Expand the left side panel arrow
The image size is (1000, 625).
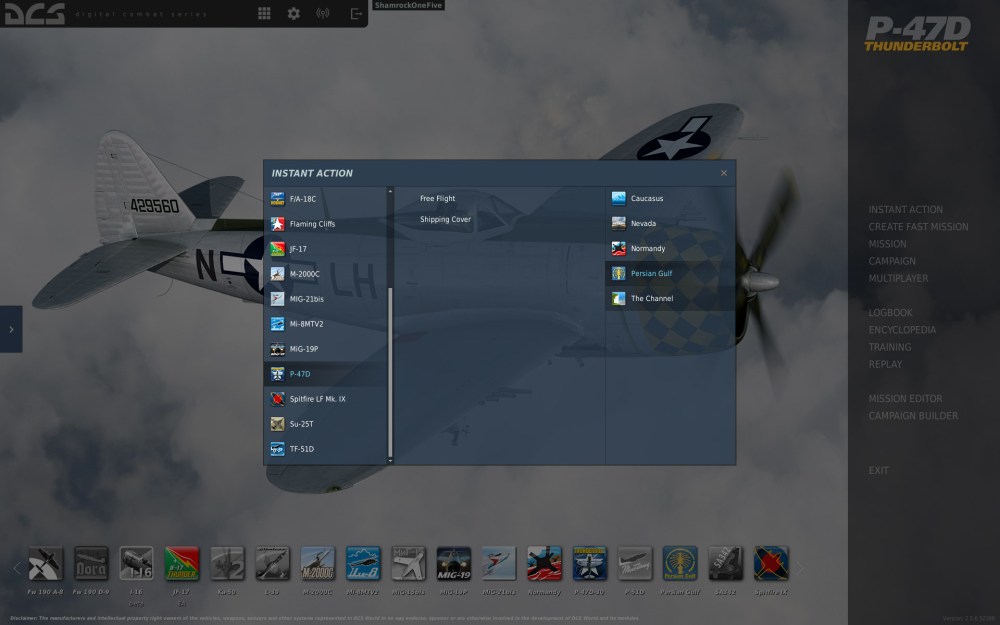[x=11, y=329]
